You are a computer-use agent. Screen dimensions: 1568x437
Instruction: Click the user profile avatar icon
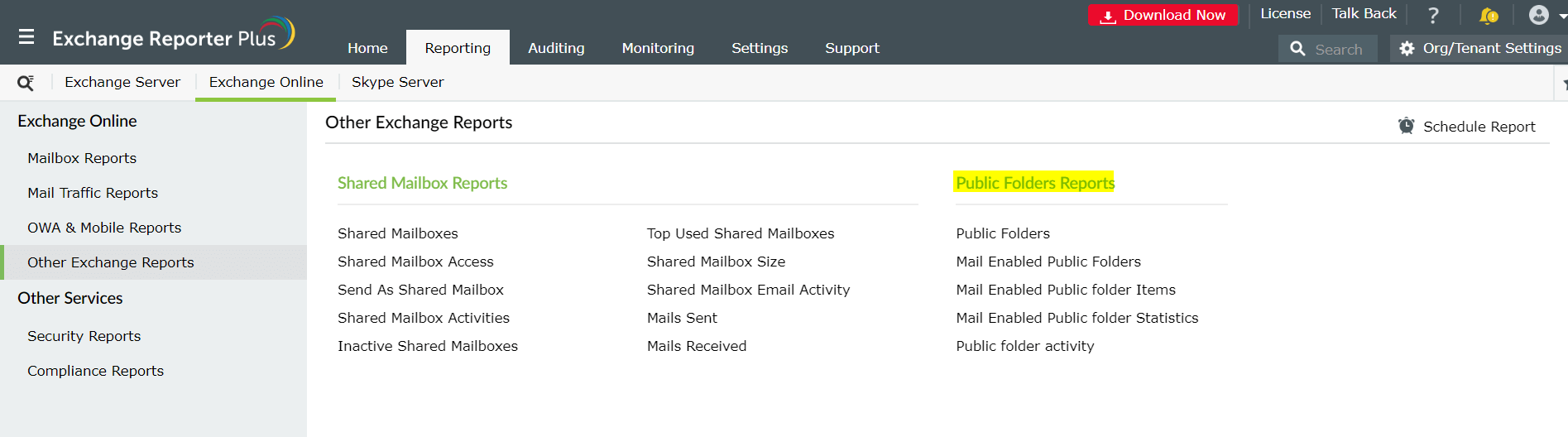coord(1538,15)
